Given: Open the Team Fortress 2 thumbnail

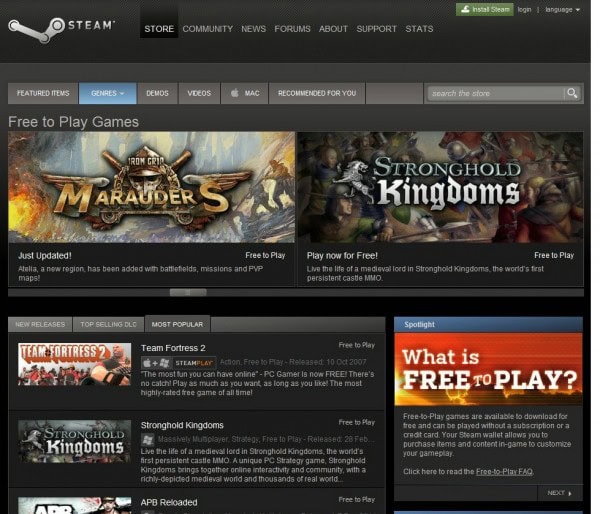Looking at the screenshot, I should point(74,365).
